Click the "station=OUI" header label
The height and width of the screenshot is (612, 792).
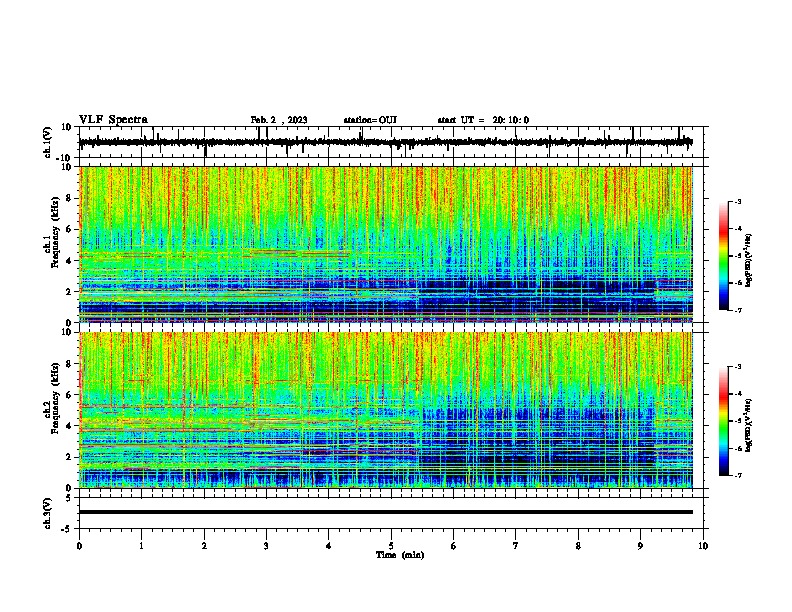tap(370, 120)
